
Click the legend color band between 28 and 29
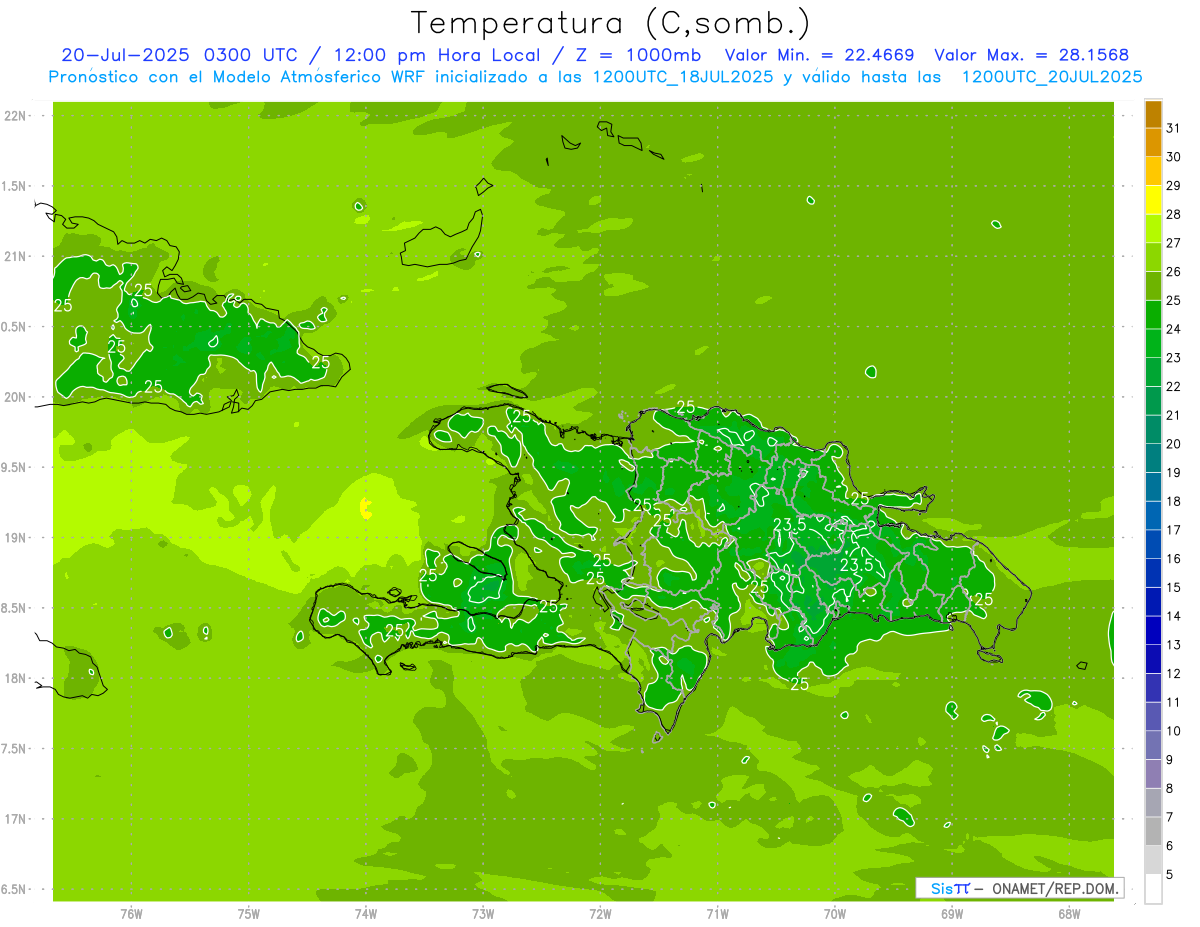pos(1153,200)
